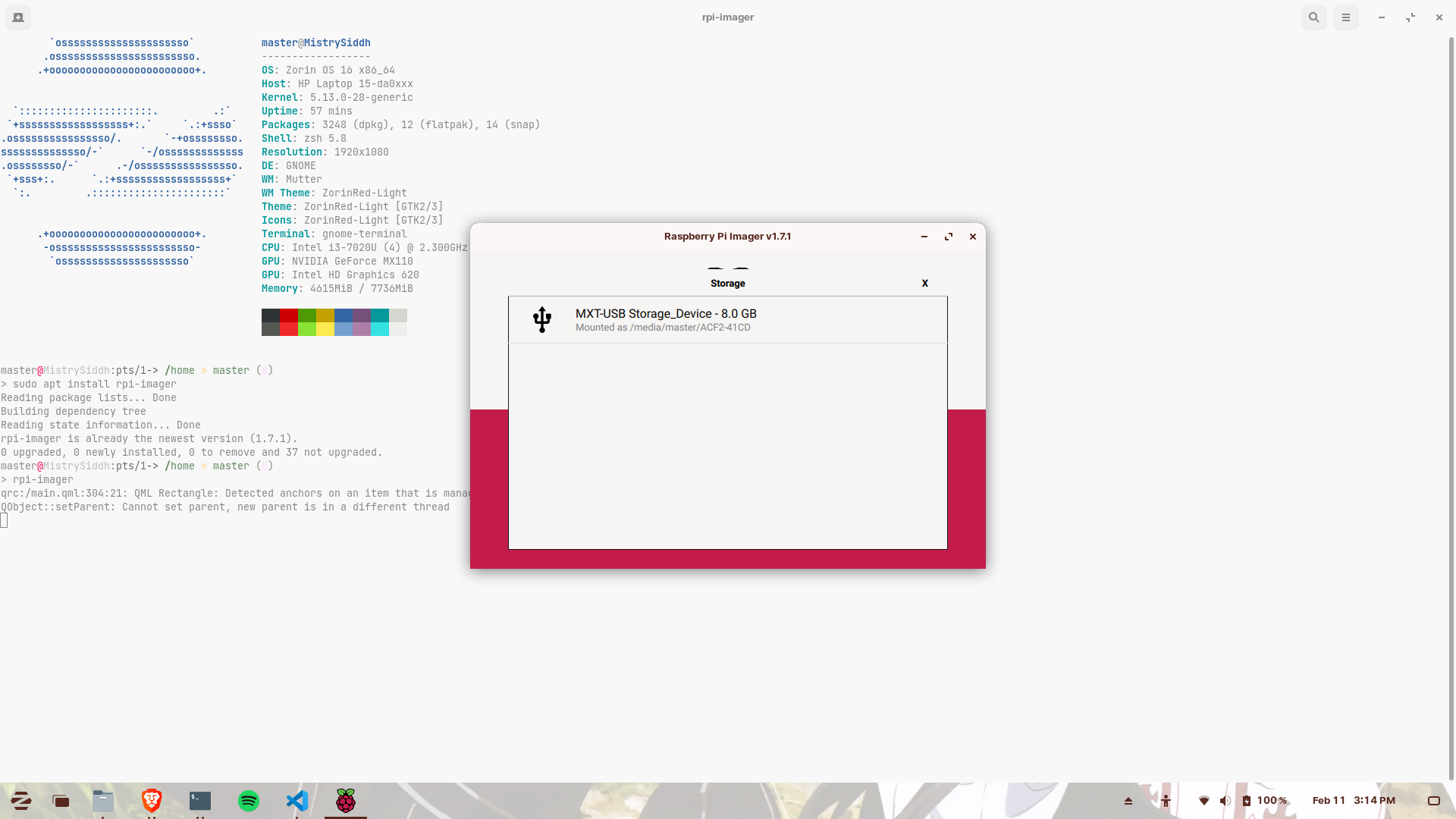The image size is (1456, 819).
Task: Open the accessibility tray menu
Action: click(1166, 801)
